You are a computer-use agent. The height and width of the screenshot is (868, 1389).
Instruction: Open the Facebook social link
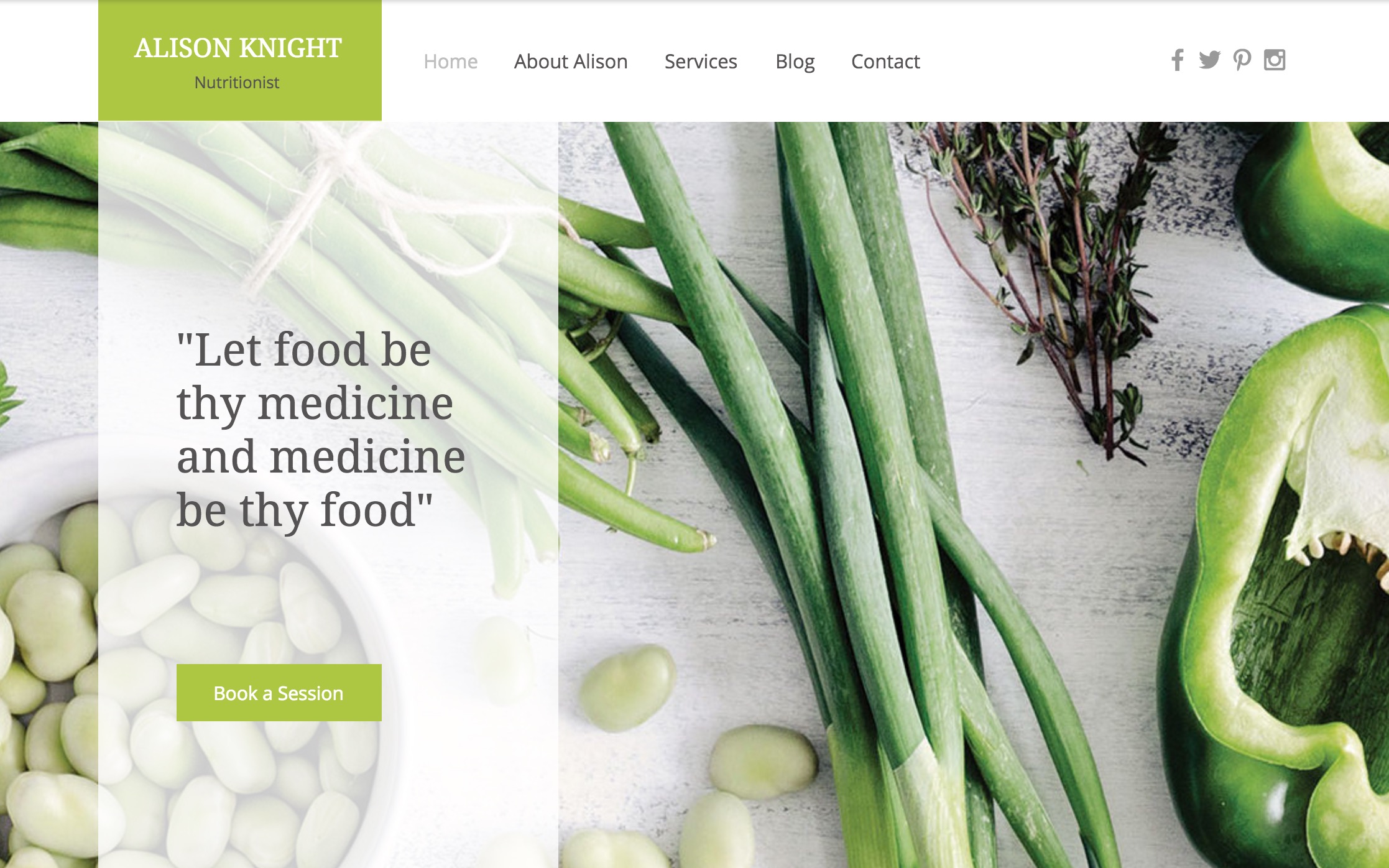tap(1177, 60)
